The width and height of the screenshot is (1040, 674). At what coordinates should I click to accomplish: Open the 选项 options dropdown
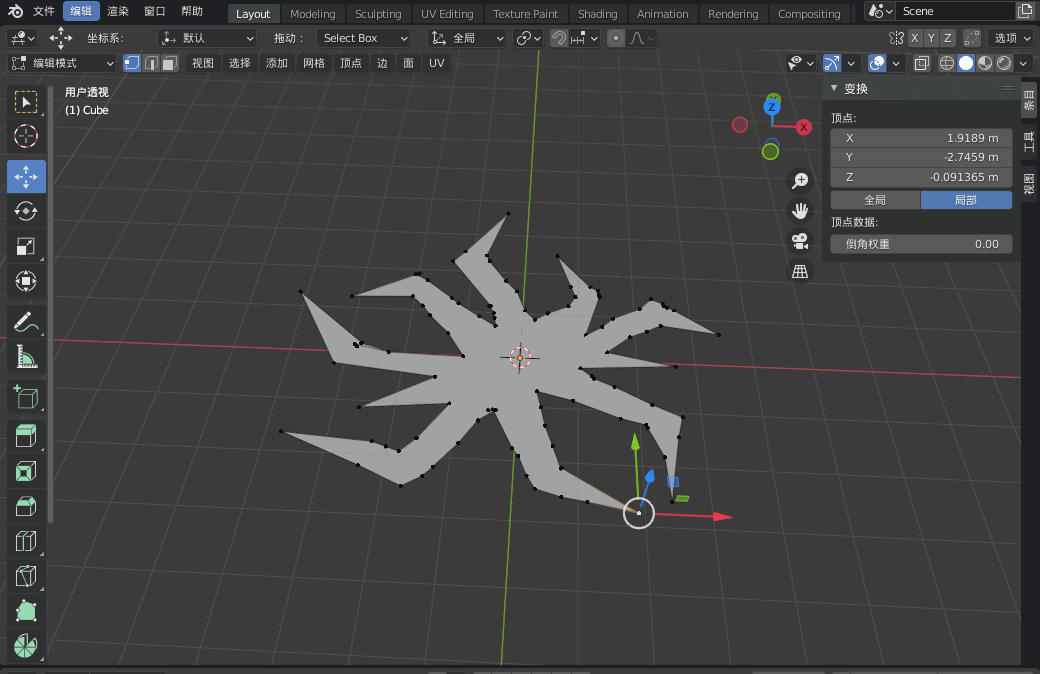[1010, 38]
